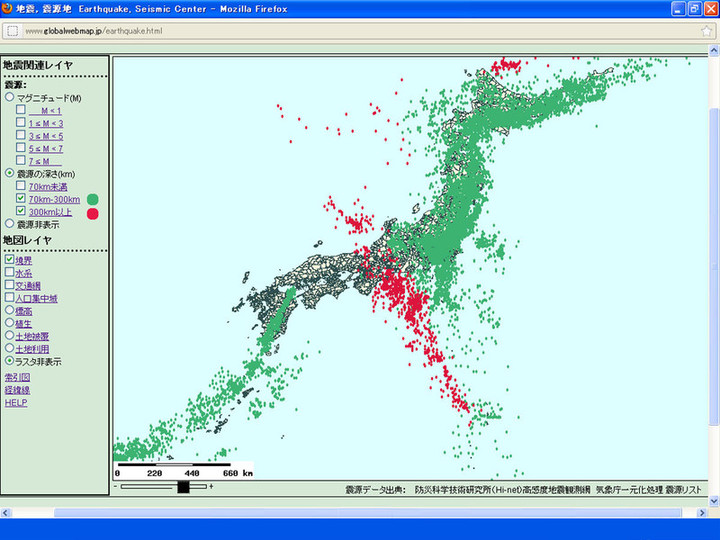Click the zoom-in plus at slider's right end

[211, 487]
